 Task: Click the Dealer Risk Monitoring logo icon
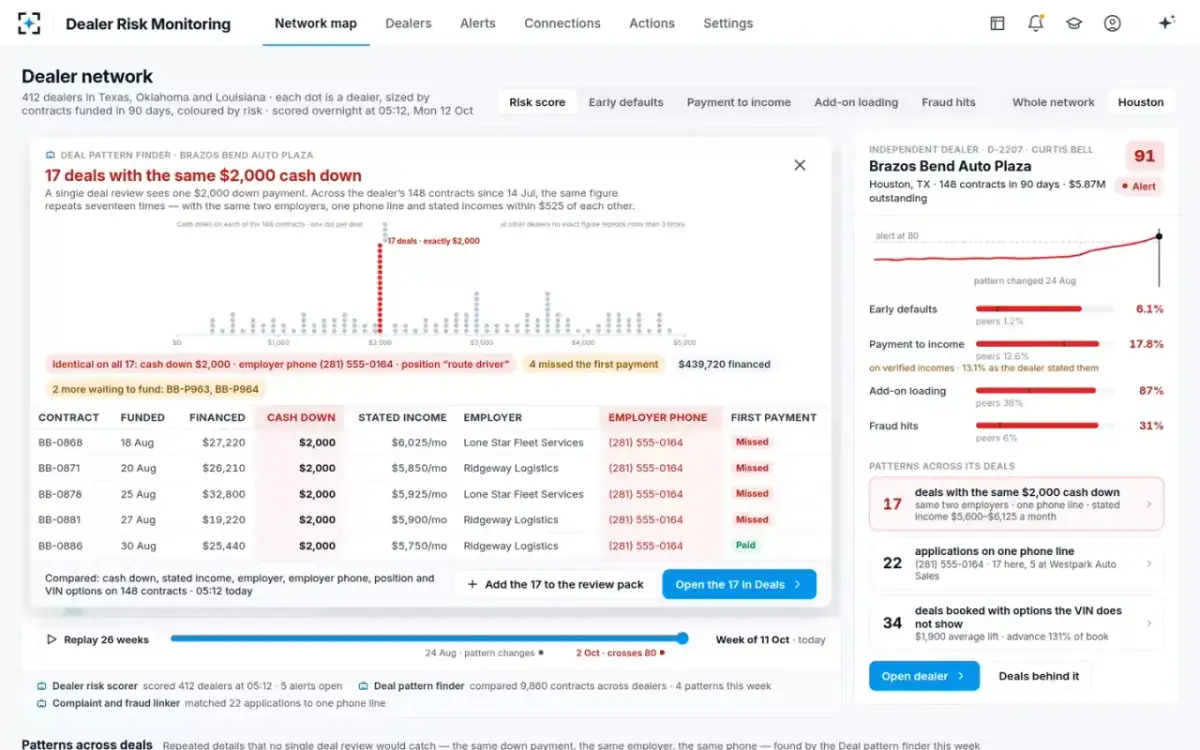29,23
